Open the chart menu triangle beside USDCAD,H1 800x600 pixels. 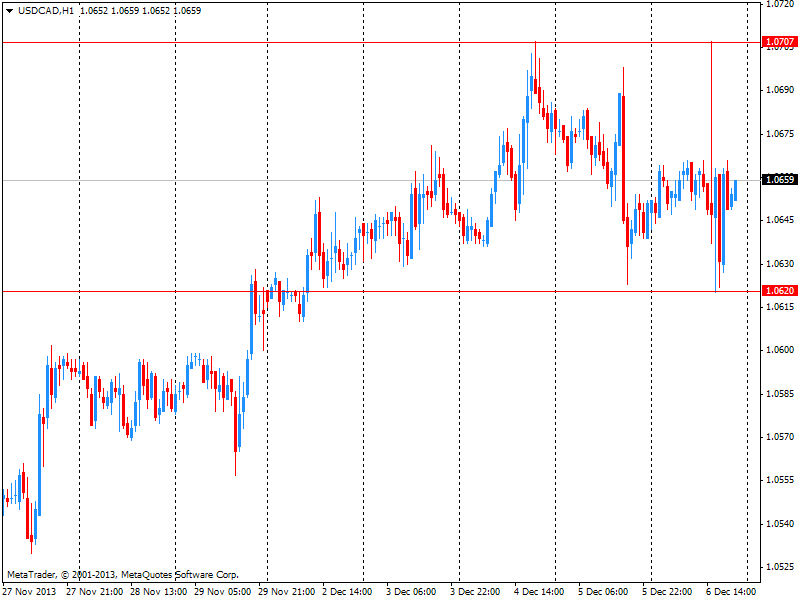pos(9,11)
